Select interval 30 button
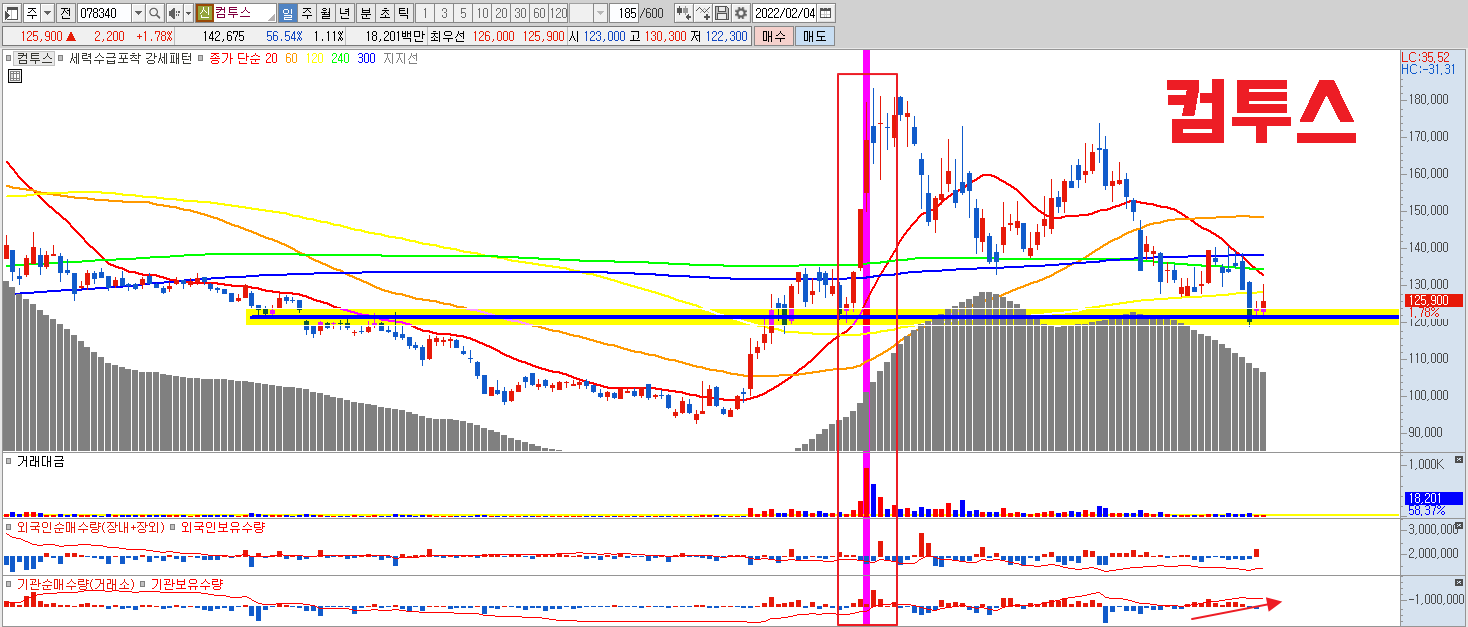1468x627 pixels. [520, 13]
